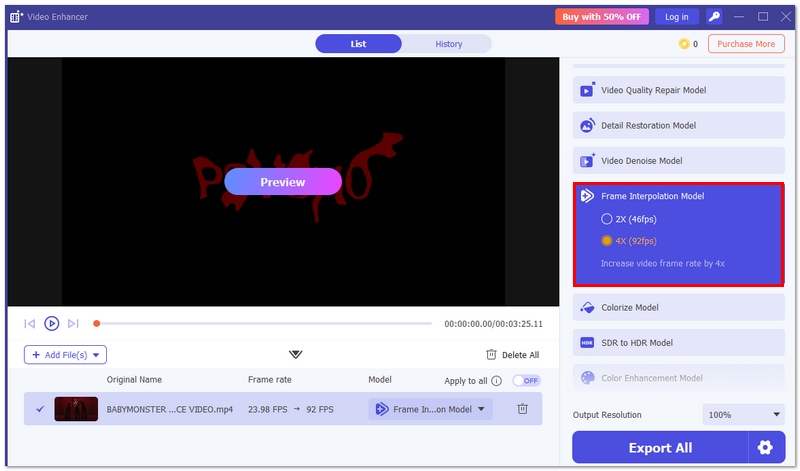Click the timecode 00:00:00.00/00:03:25.11
Screen dimensions: 800x471
[x=493, y=324]
